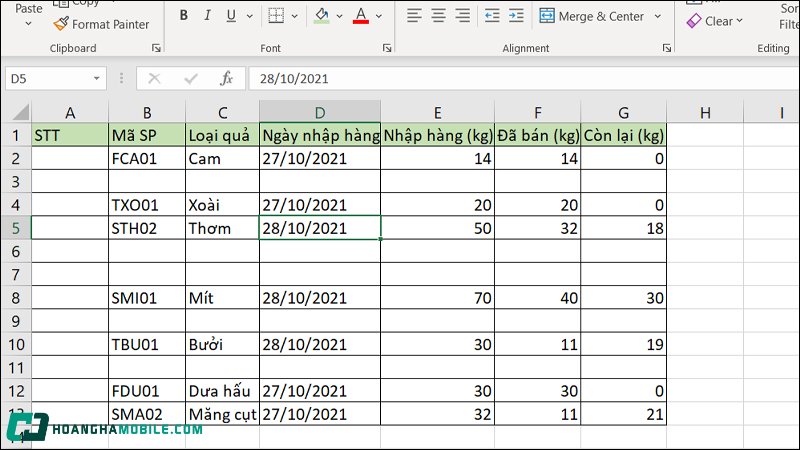This screenshot has width=800, height=450.
Task: Align text left
Action: (x=414, y=16)
